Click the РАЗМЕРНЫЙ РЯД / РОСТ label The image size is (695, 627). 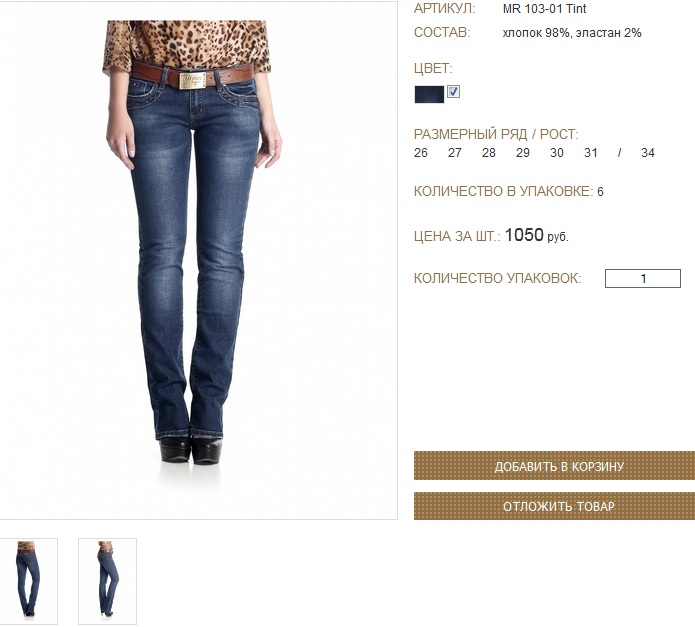[x=496, y=134]
